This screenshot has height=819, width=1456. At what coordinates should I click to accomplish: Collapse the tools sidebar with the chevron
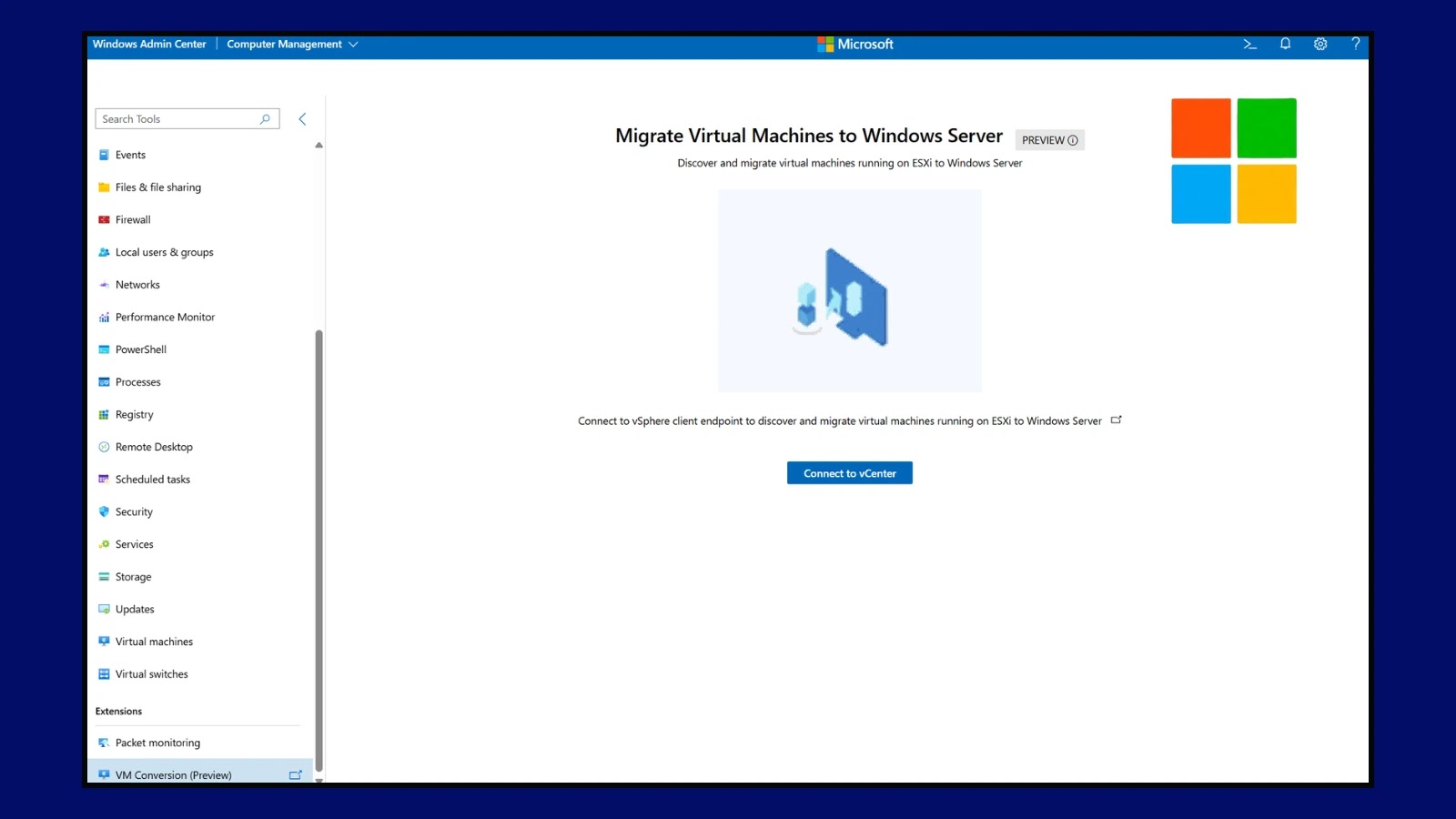[x=302, y=118]
